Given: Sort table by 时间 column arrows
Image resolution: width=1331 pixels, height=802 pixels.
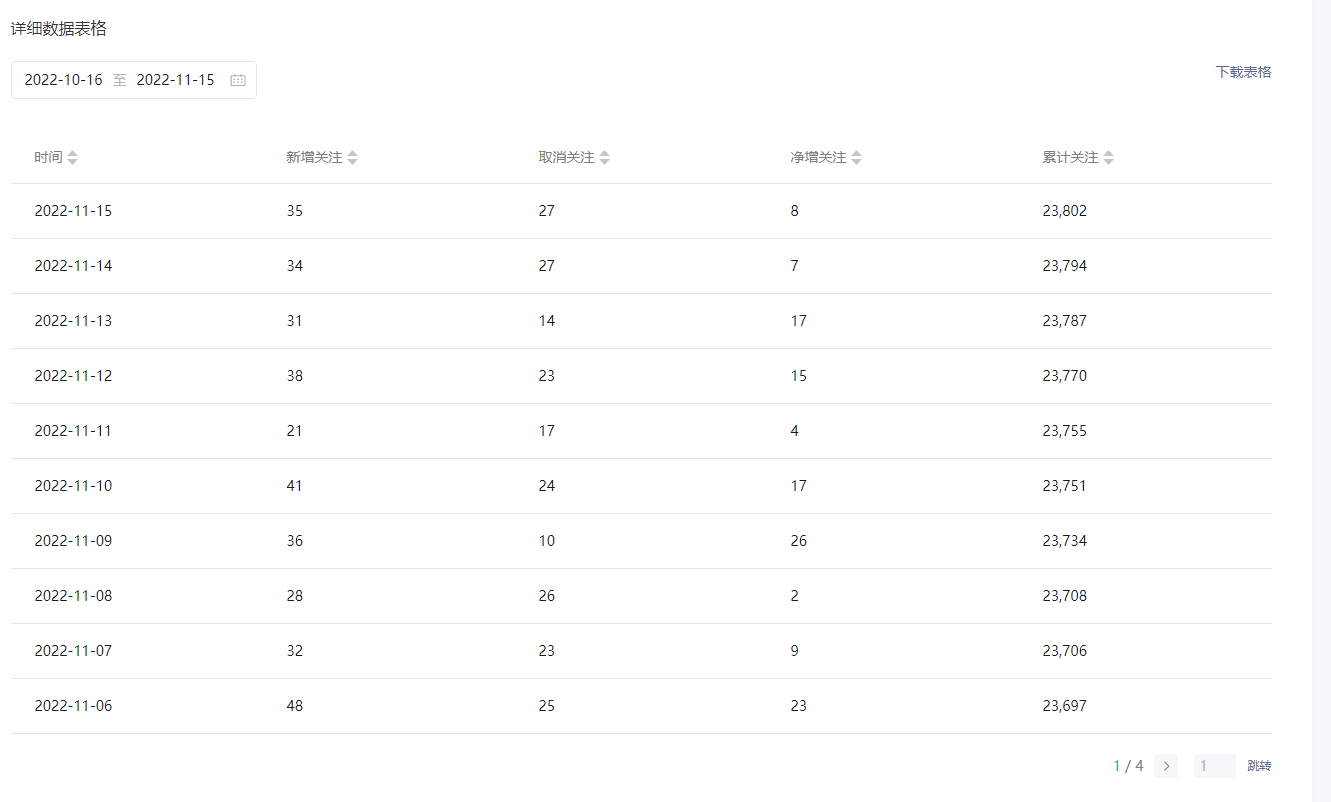Looking at the screenshot, I should (72, 158).
